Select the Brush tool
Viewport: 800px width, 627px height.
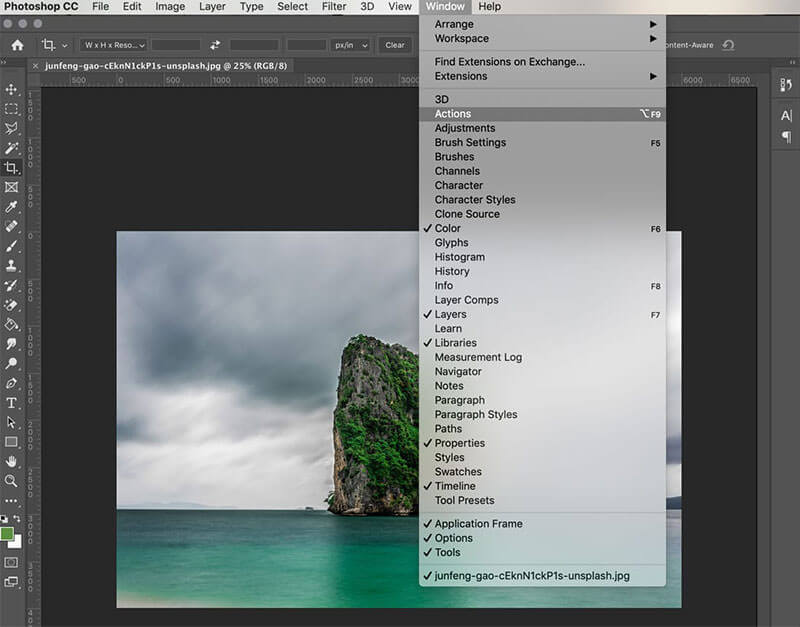12,246
